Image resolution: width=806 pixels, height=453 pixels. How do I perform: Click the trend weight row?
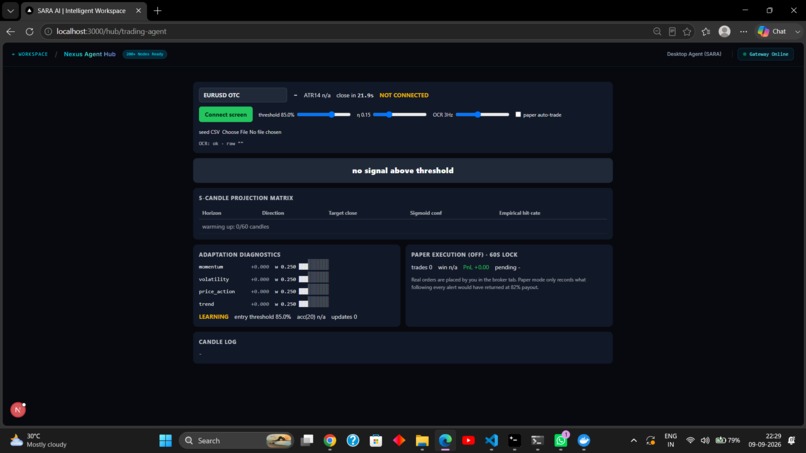tap(264, 303)
